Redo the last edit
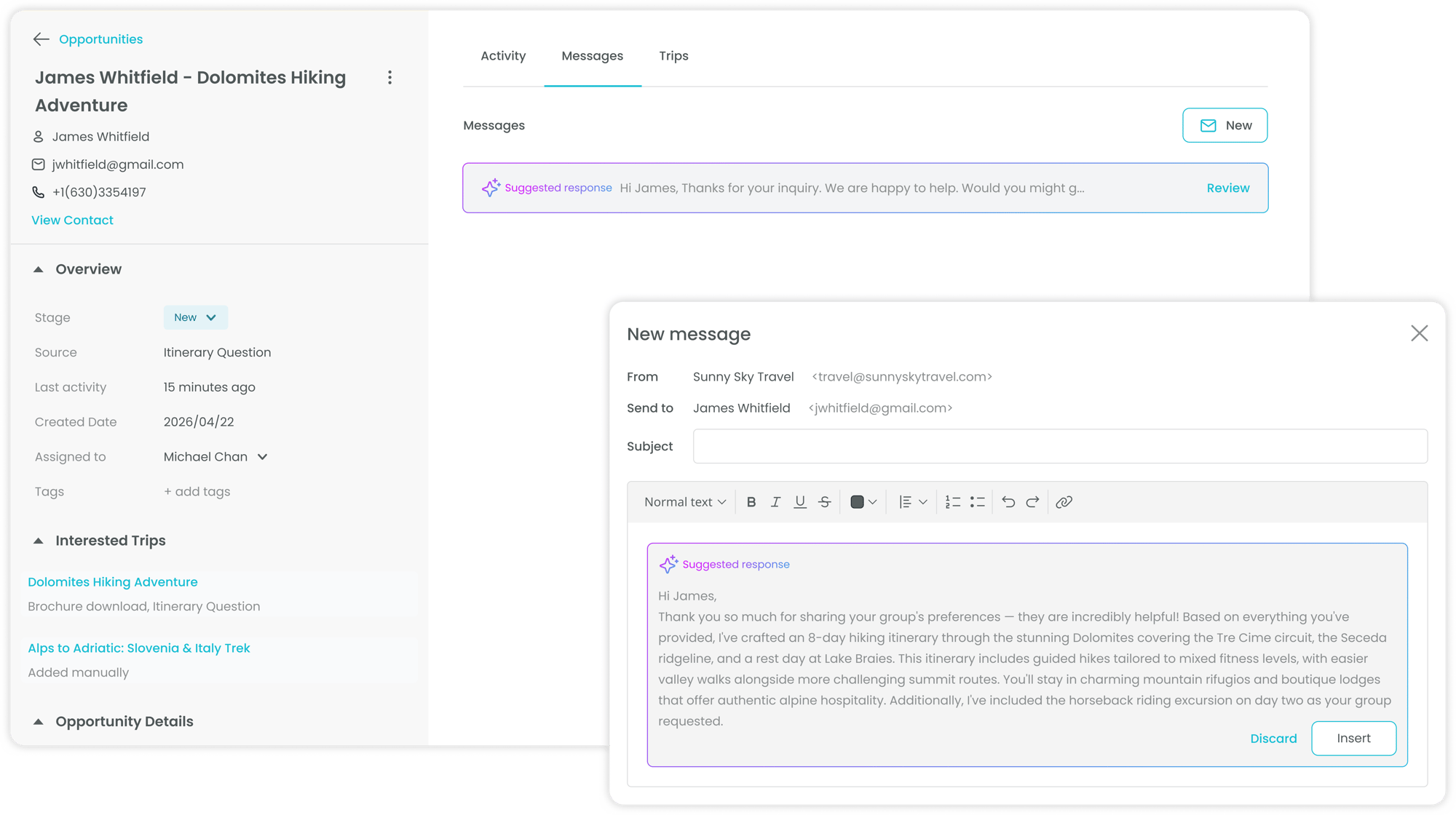The width and height of the screenshot is (1456, 815). click(1032, 502)
